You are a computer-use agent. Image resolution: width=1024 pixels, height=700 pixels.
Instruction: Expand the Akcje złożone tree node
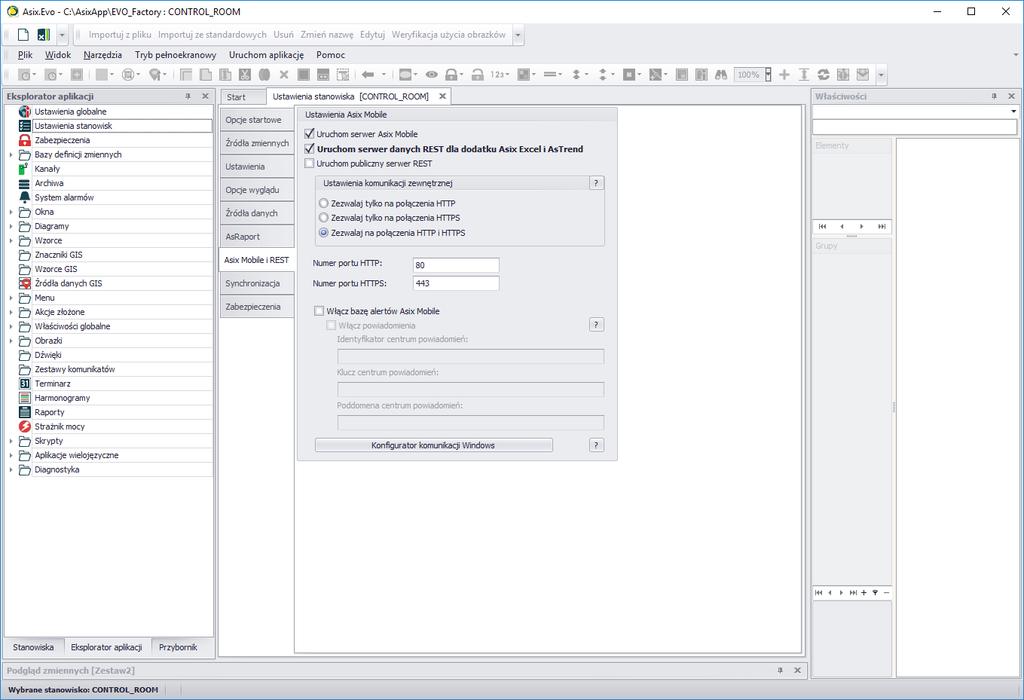(x=10, y=312)
